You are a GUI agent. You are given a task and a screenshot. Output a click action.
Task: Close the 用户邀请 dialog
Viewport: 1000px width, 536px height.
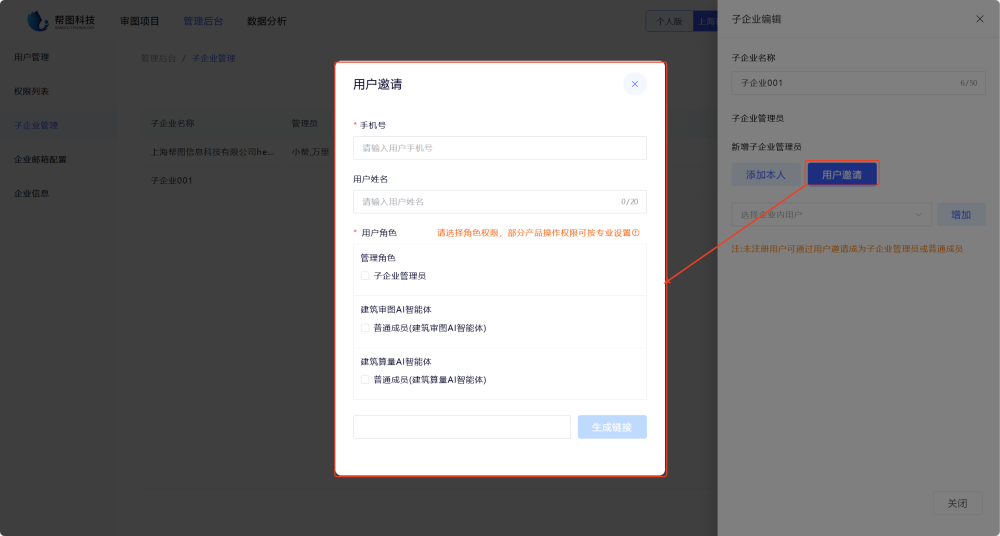[634, 84]
